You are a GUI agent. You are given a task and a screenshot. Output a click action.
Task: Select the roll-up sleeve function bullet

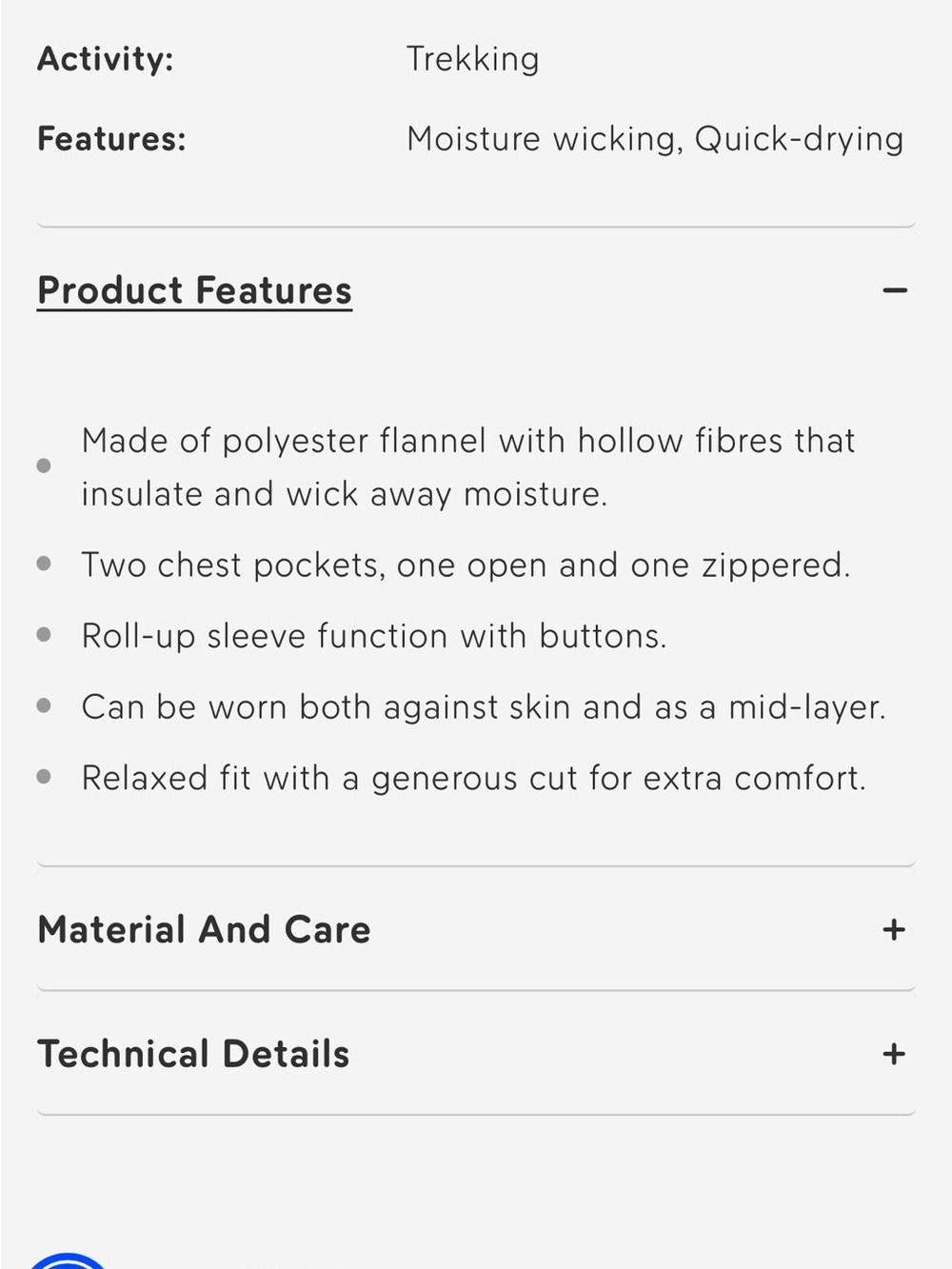pyautogui.click(x=374, y=636)
